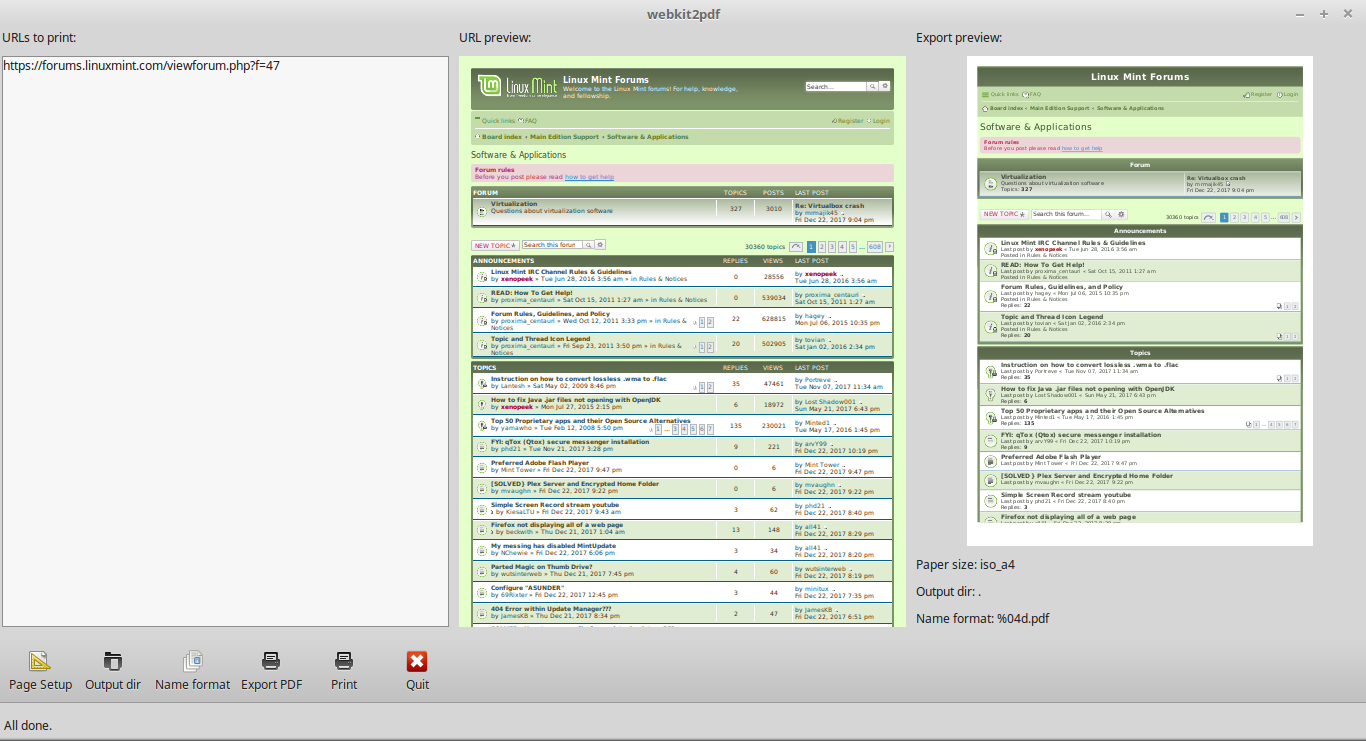The height and width of the screenshot is (741, 1366).
Task: Click the red Quit icon
Action: click(x=417, y=661)
